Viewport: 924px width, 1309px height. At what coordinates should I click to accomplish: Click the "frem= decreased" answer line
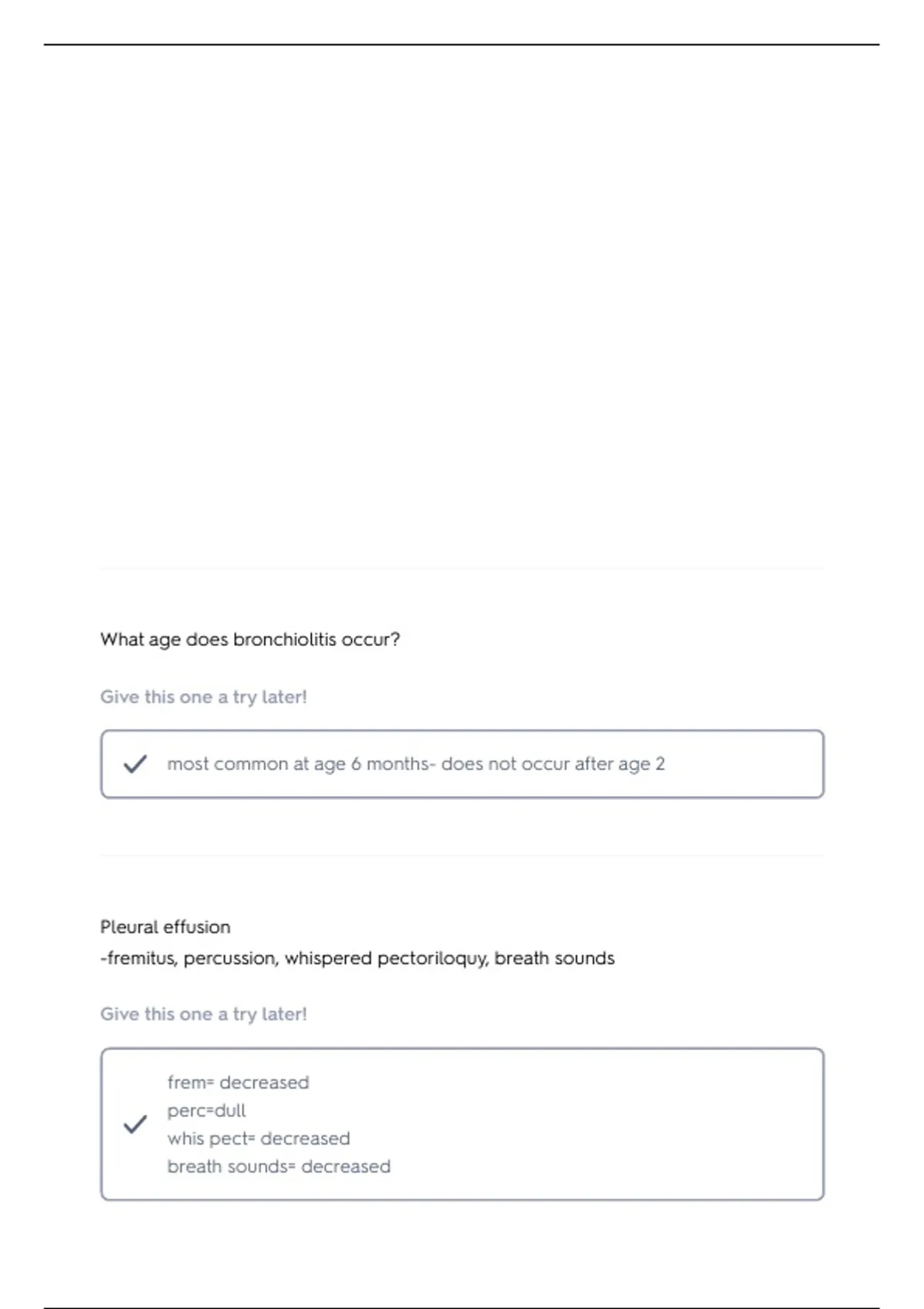pos(238,1083)
